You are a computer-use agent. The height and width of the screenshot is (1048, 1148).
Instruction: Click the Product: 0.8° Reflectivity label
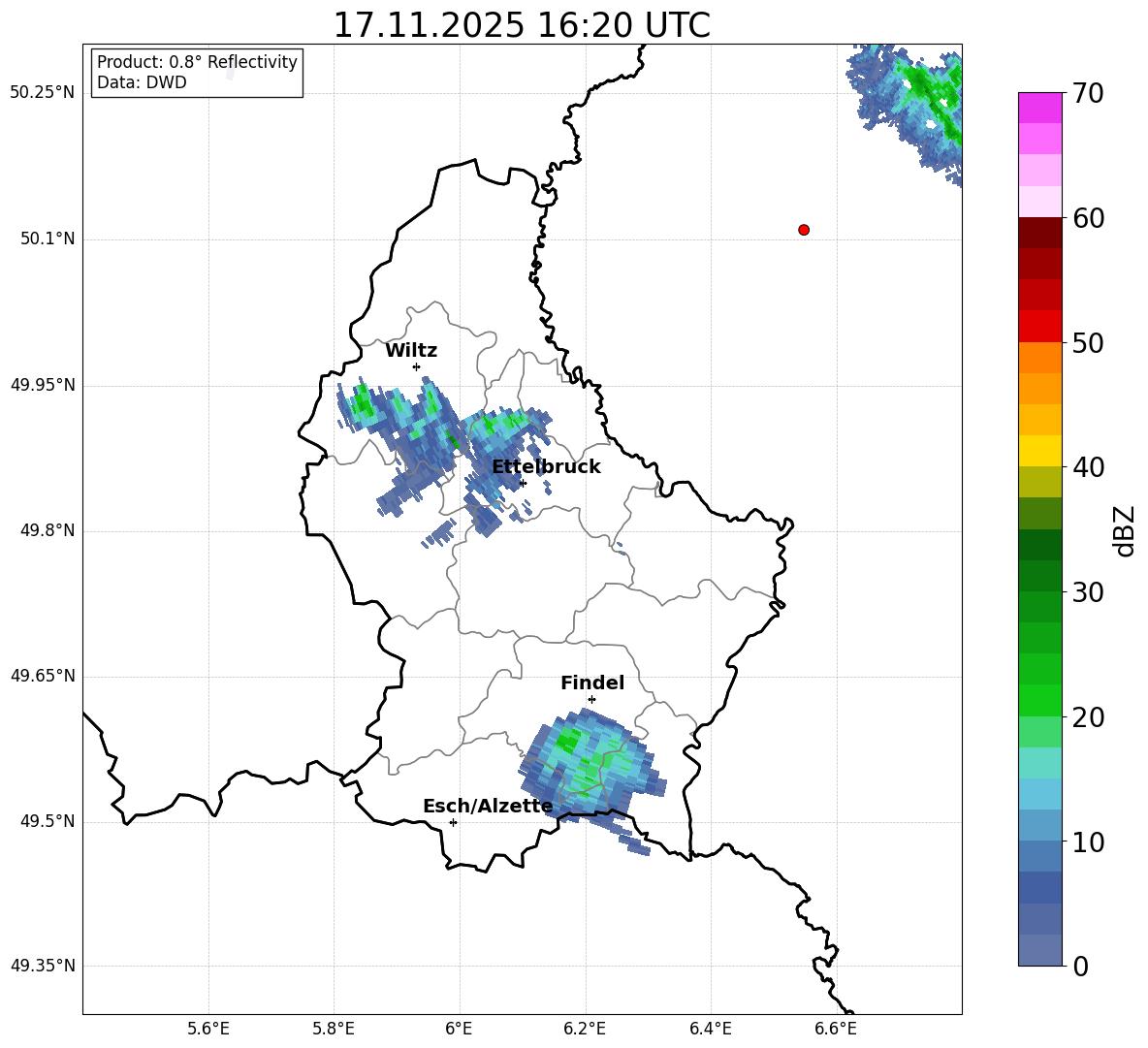(197, 62)
